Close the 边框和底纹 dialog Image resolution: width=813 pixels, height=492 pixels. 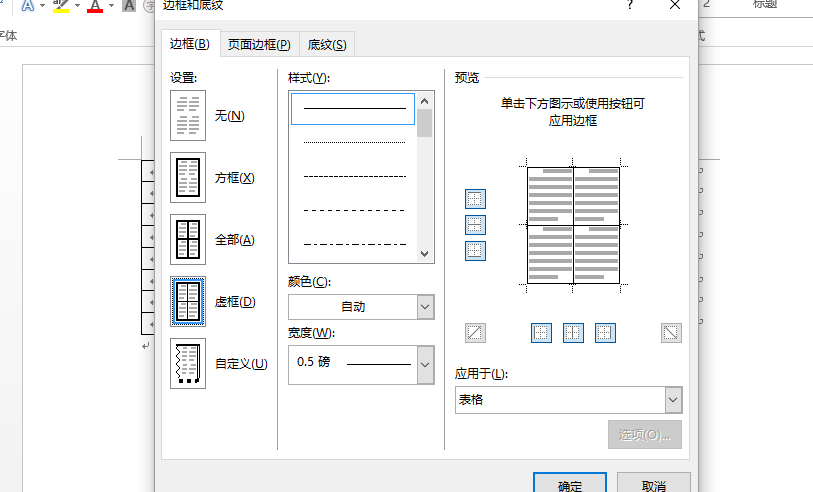coord(675,5)
